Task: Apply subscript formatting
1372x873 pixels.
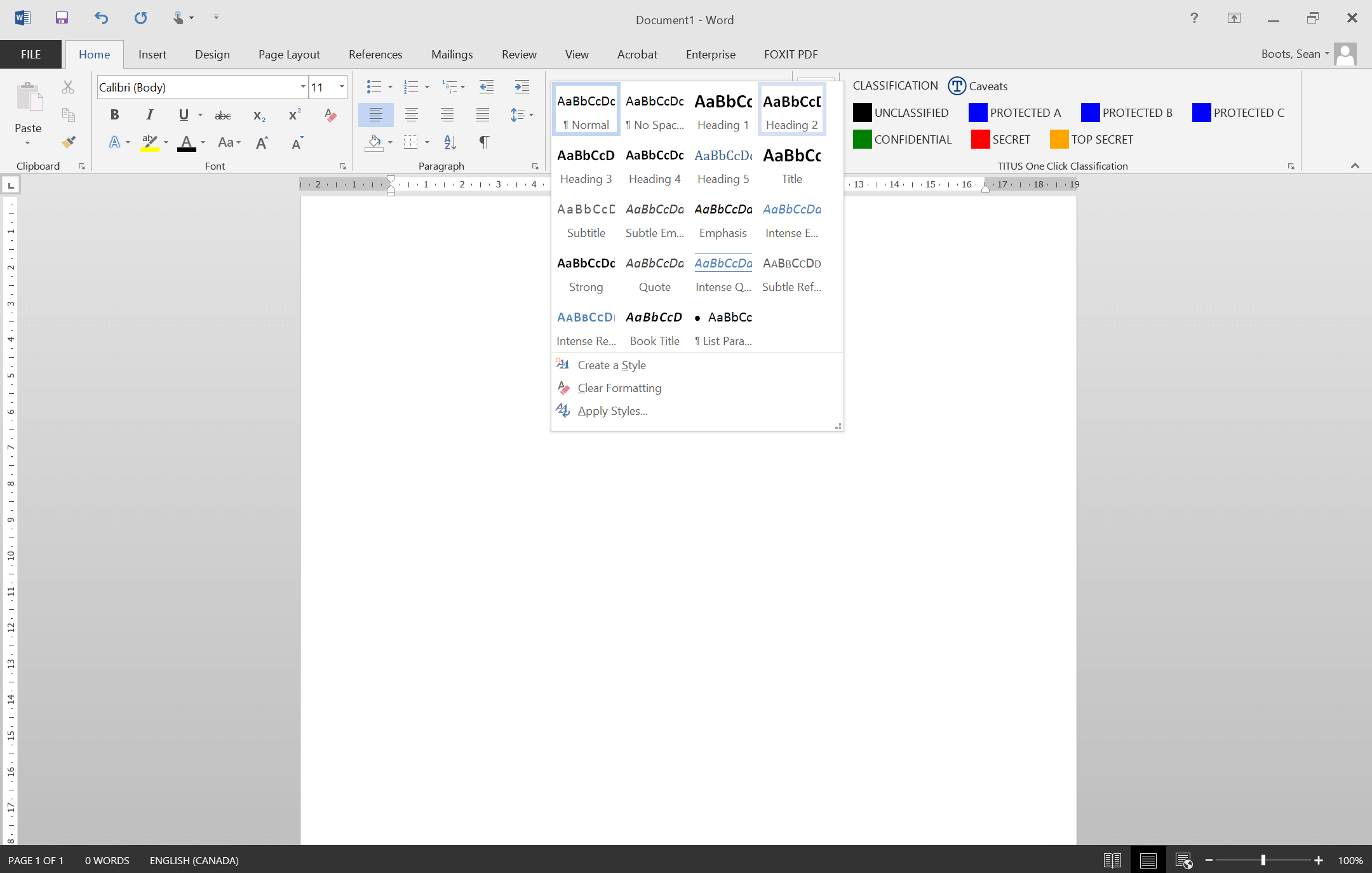Action: [259, 115]
